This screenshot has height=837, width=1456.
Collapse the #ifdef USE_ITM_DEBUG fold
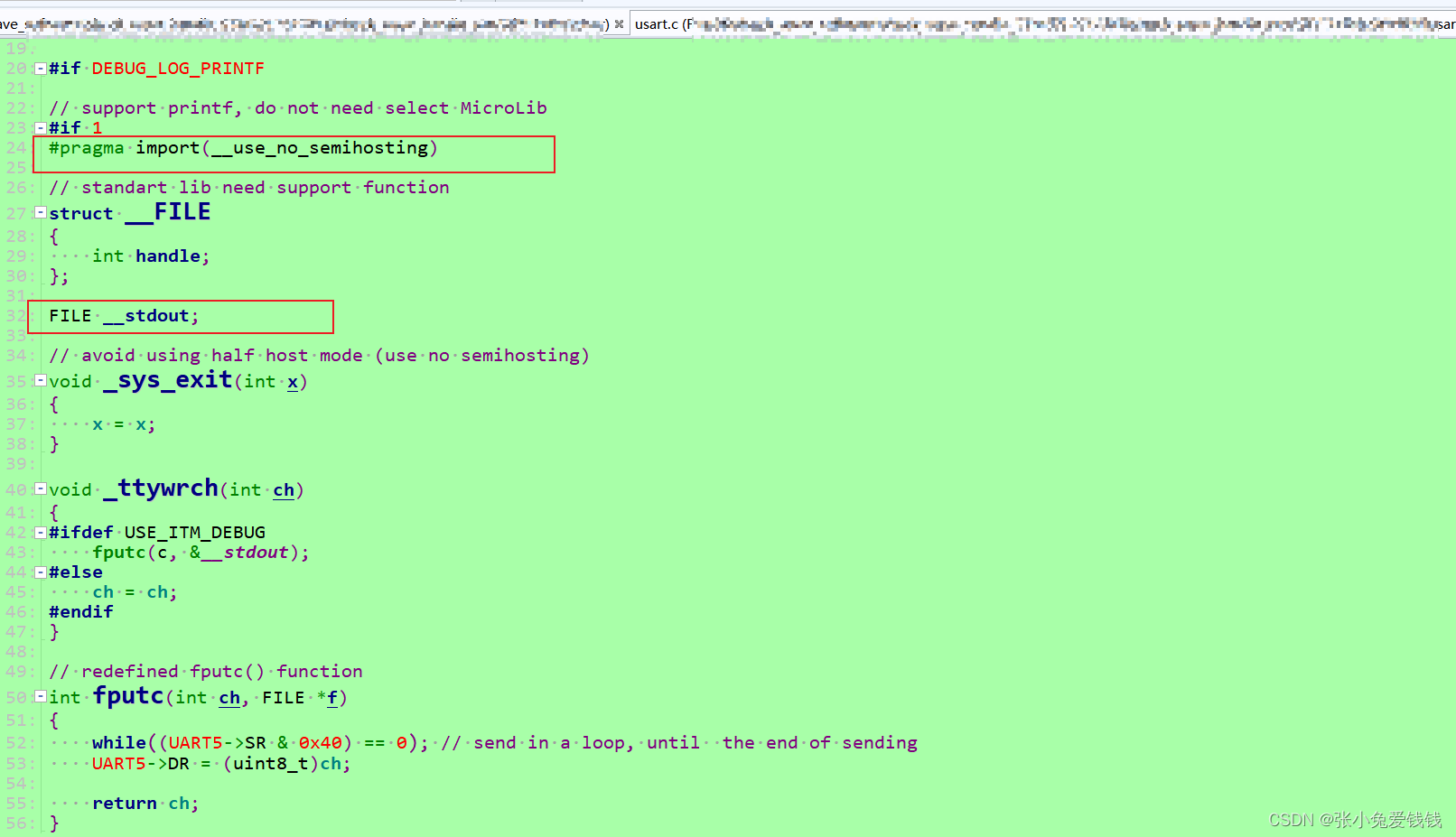pos(41,533)
